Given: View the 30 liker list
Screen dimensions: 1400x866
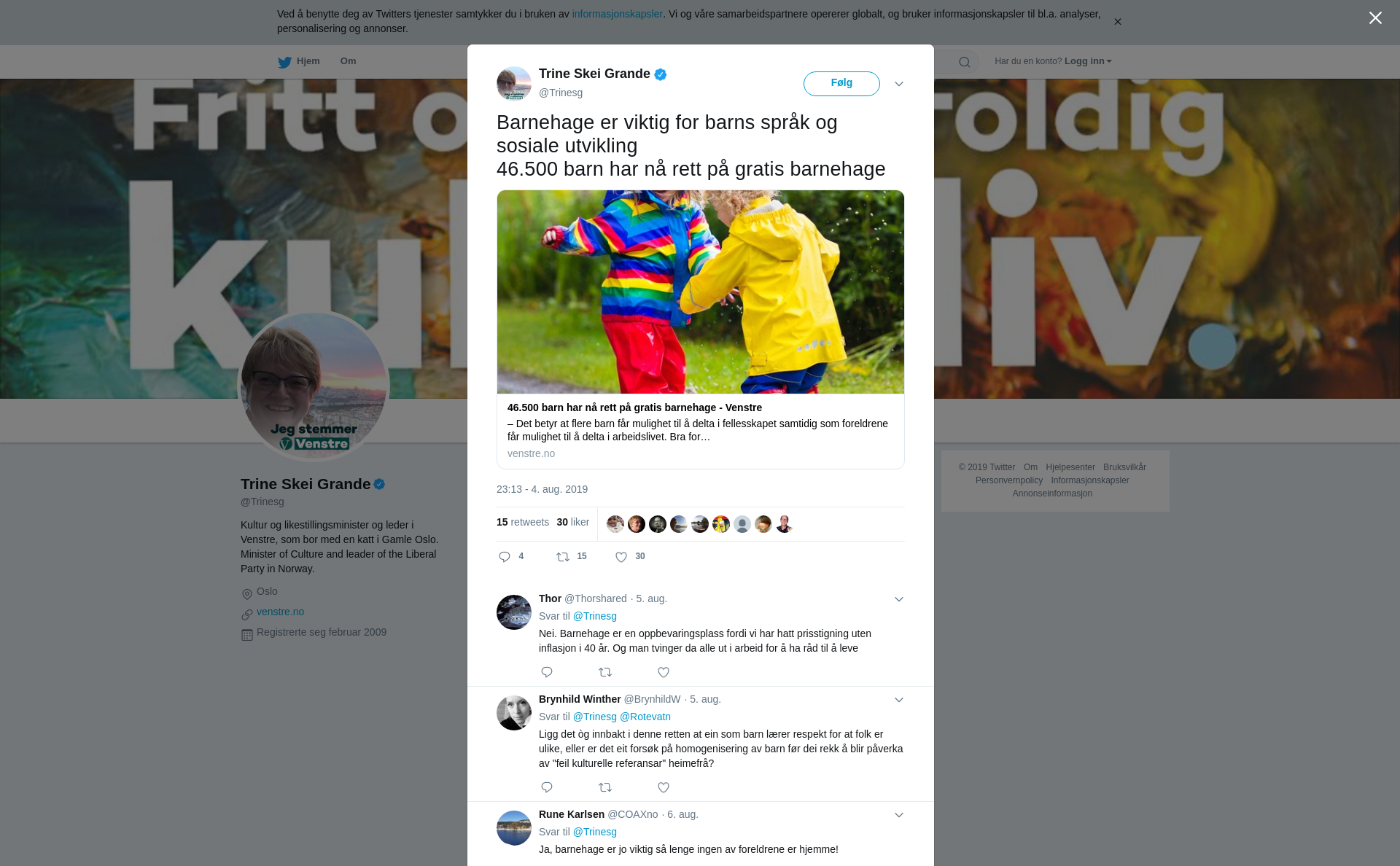Looking at the screenshot, I should tap(572, 523).
